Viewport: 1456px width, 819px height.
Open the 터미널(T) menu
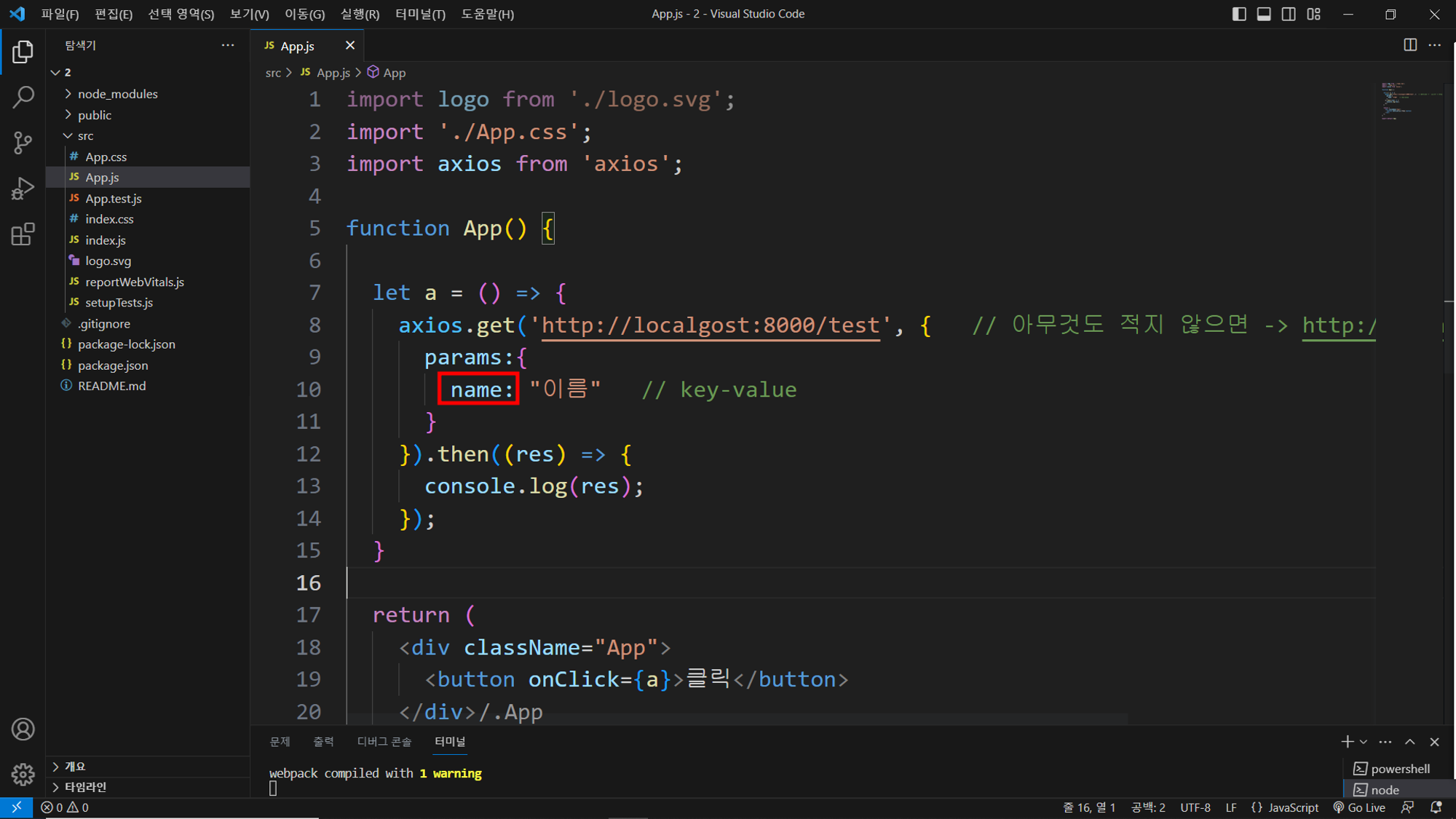(x=419, y=14)
